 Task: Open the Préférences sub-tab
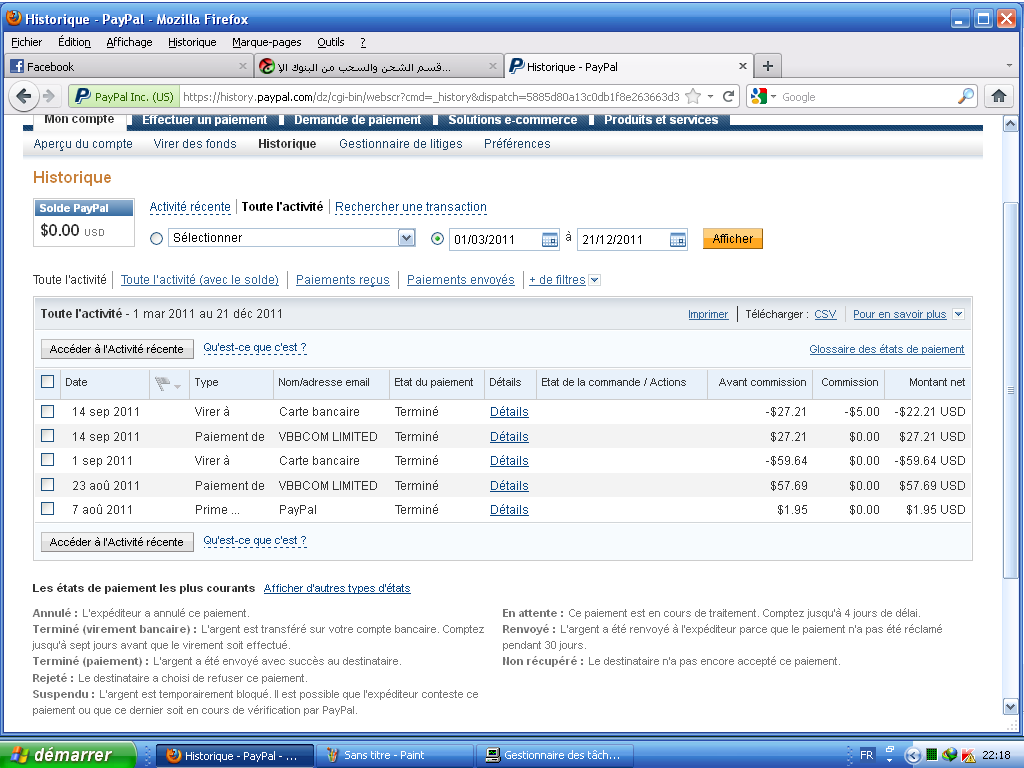pyautogui.click(x=517, y=144)
